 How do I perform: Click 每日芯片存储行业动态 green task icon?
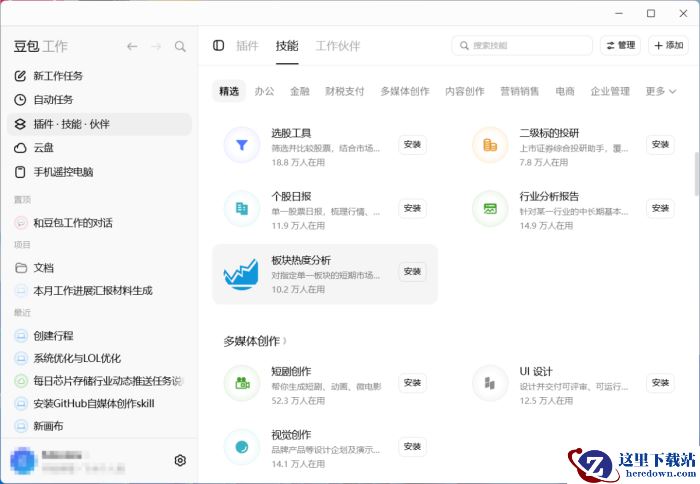point(21,381)
